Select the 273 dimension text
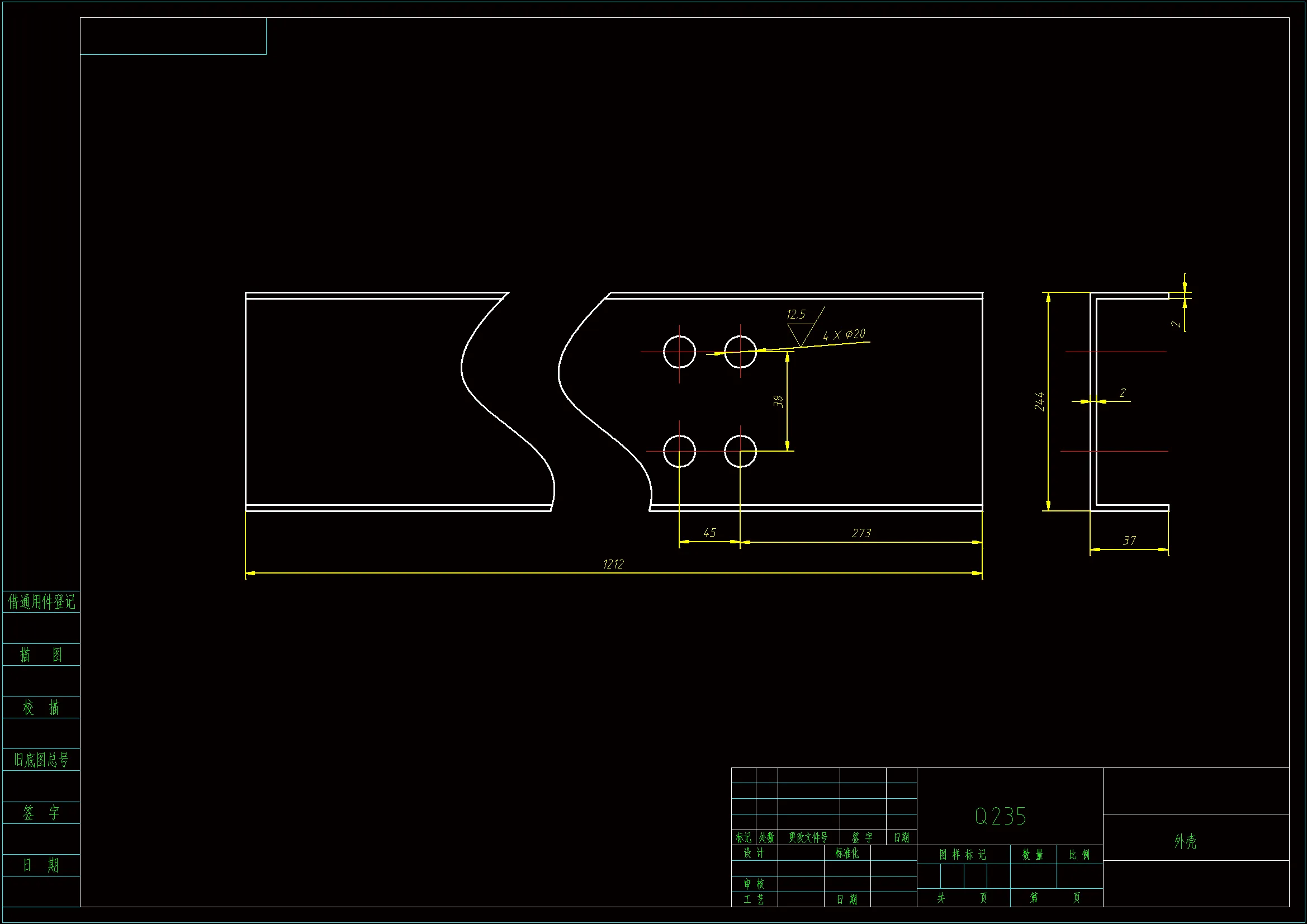 (861, 533)
